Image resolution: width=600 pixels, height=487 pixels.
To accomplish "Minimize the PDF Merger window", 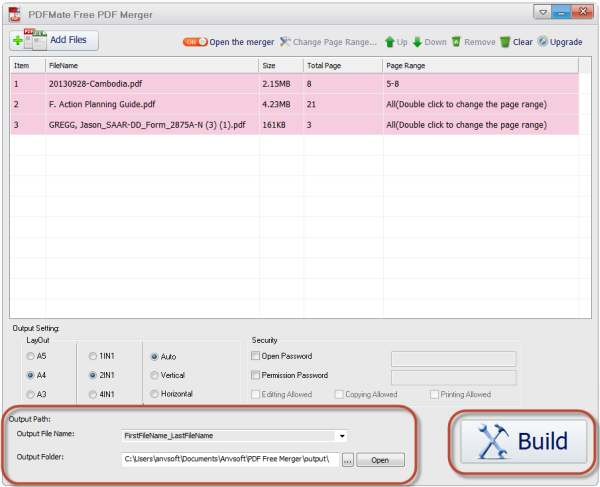I will [561, 12].
